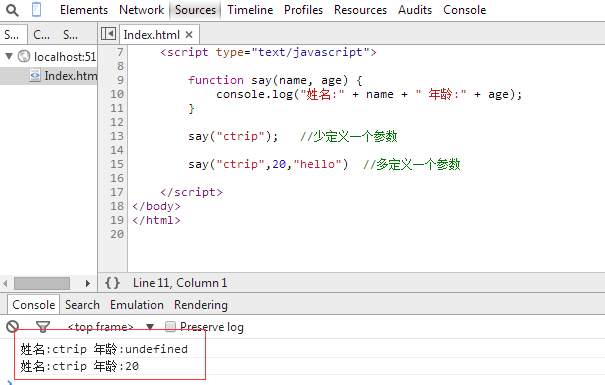
Task: Click the Index.htm file type icon
Action: (x=35, y=76)
